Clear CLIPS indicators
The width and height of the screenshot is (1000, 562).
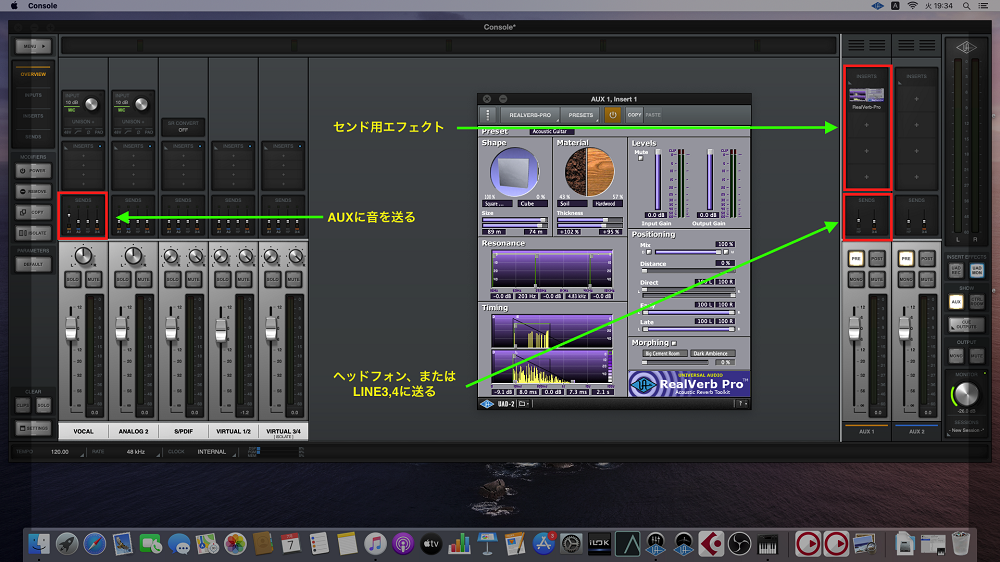[x=23, y=405]
